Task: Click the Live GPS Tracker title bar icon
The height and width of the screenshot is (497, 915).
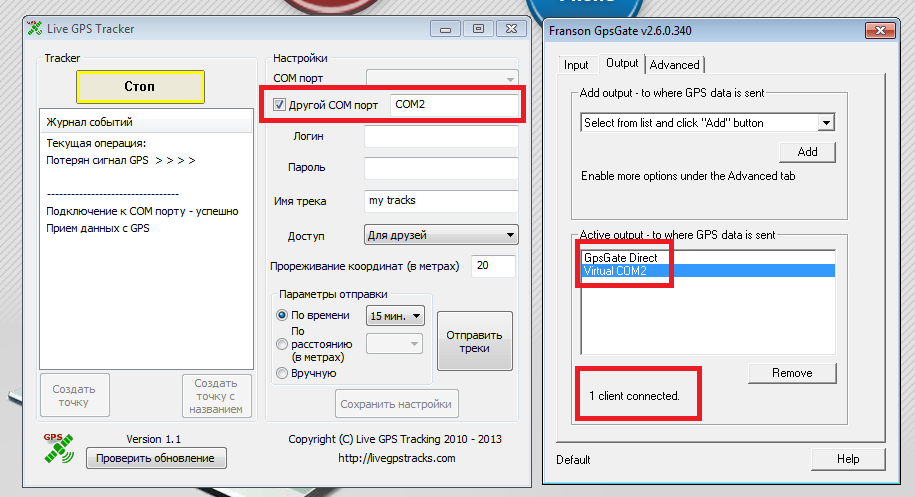Action: (x=34, y=29)
